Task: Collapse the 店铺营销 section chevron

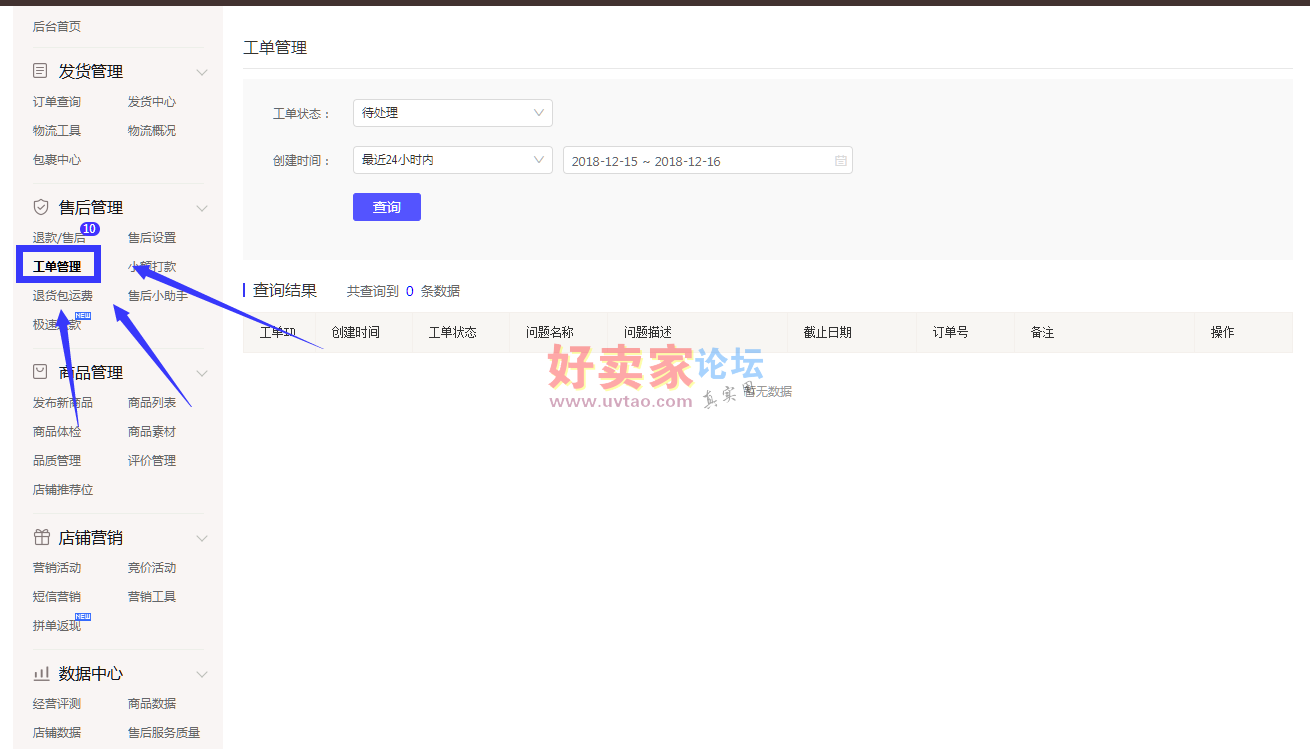Action: (201, 538)
